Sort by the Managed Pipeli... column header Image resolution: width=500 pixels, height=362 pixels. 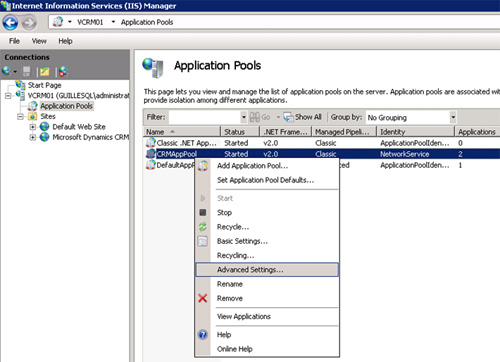coord(344,132)
